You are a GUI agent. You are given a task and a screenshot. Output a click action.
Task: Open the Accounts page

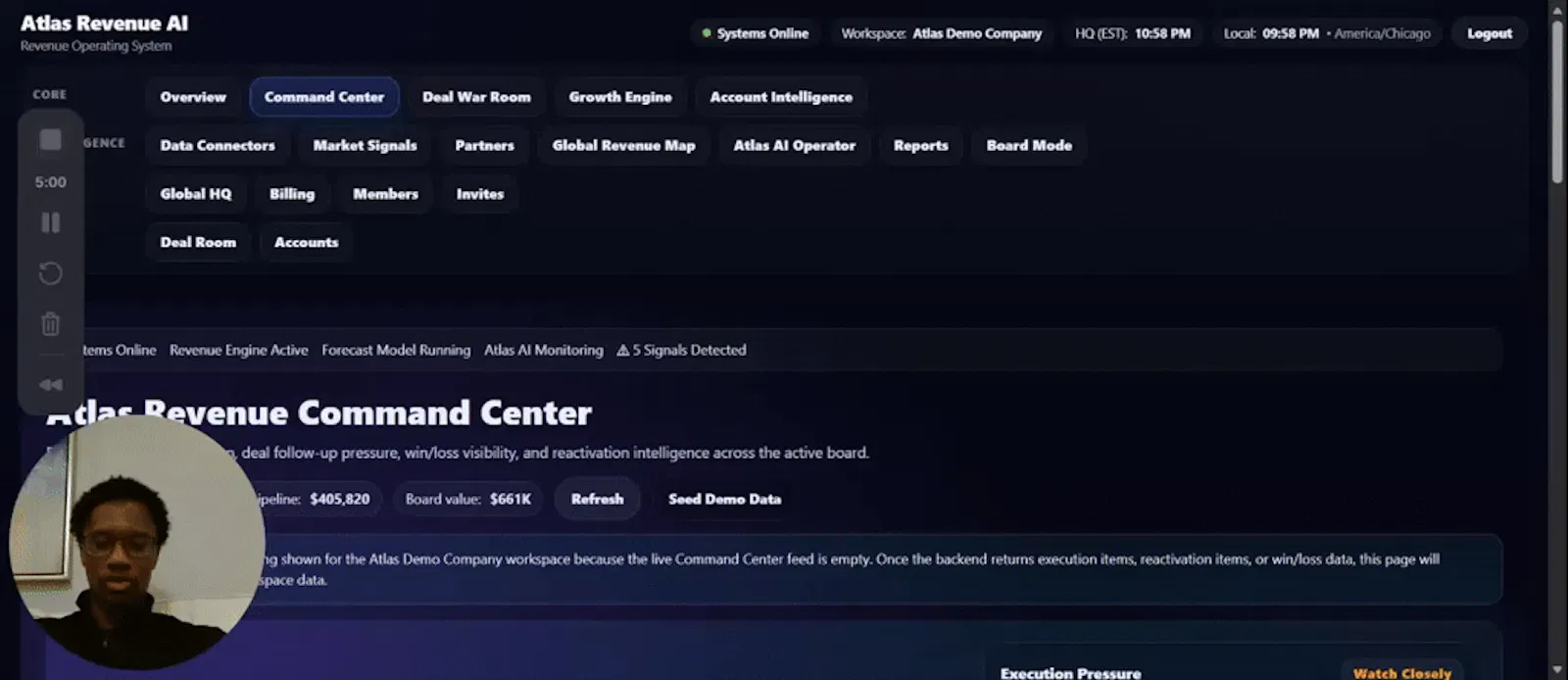tap(306, 242)
